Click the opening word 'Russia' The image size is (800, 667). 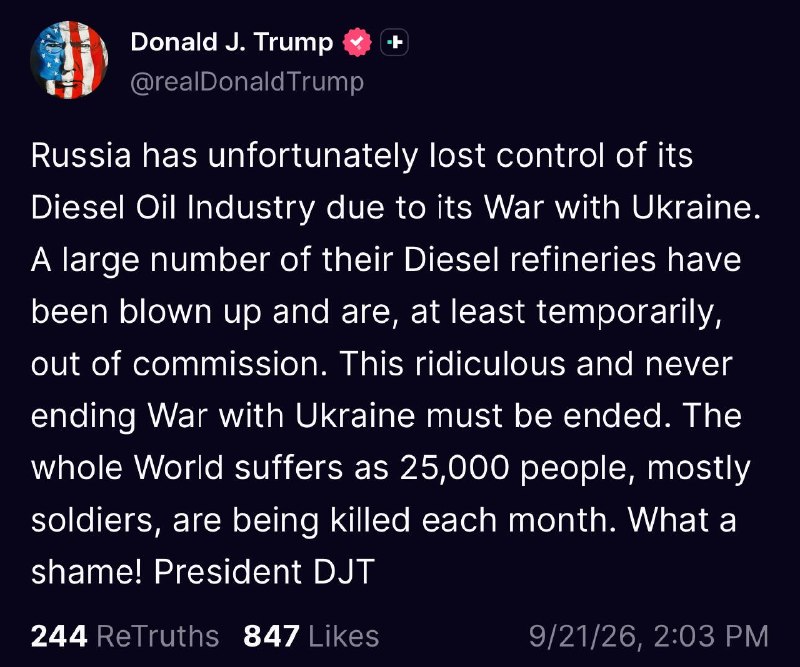click(x=81, y=155)
